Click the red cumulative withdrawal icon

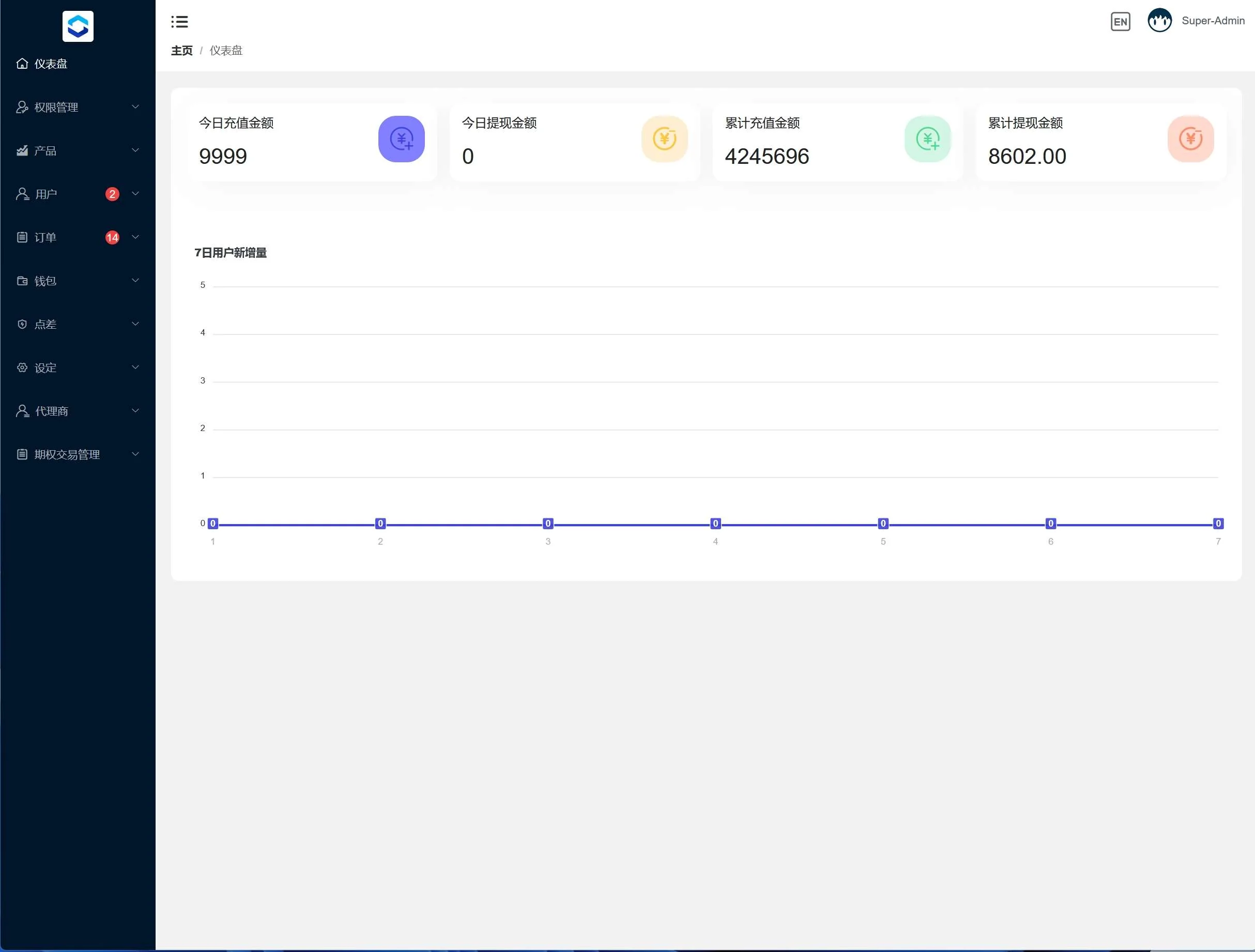[1190, 139]
